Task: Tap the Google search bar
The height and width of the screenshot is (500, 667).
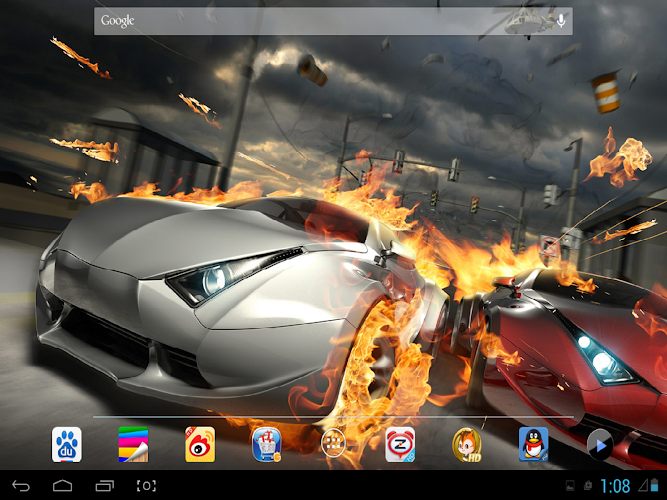Action: 333,21
